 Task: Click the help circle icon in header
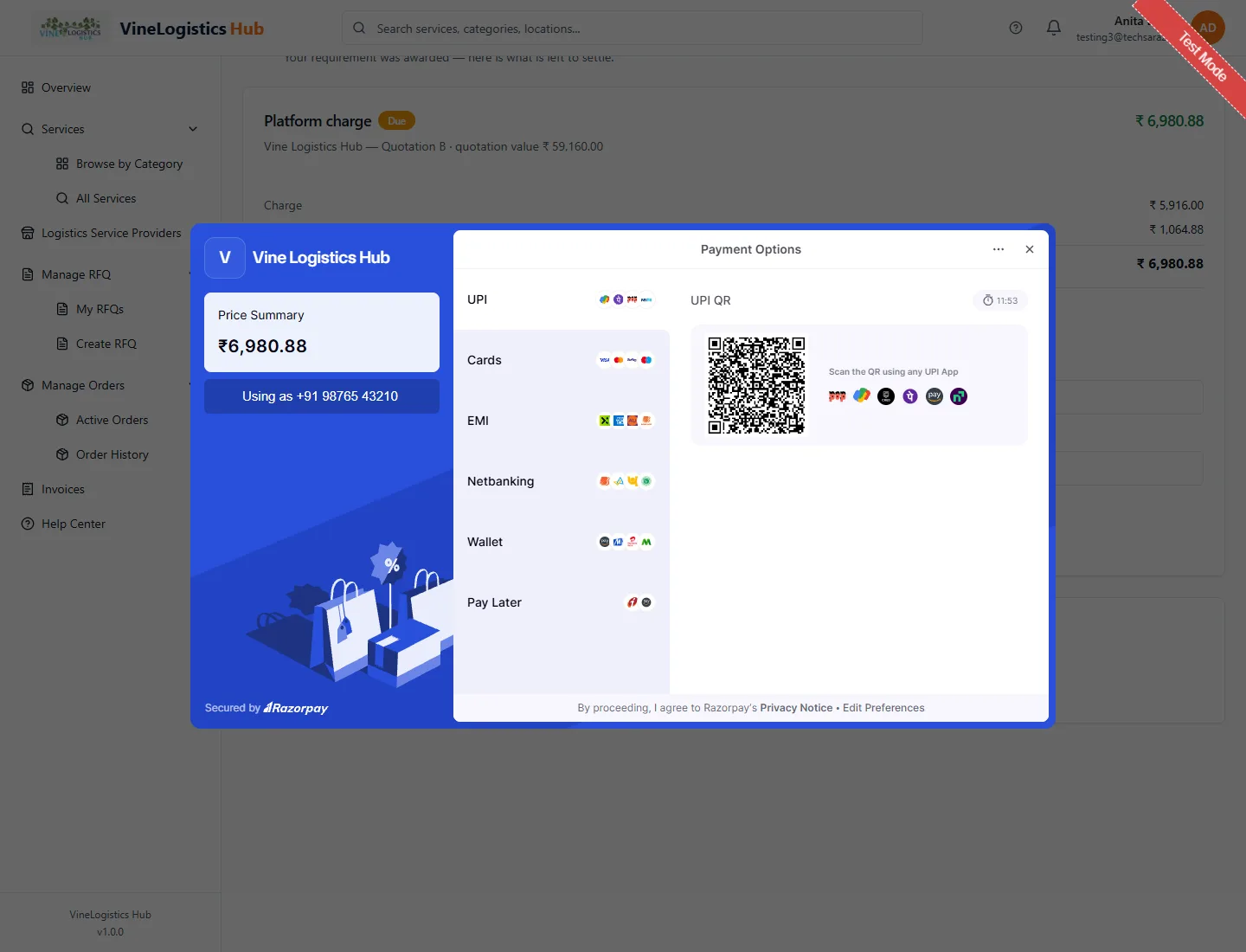[1016, 28]
